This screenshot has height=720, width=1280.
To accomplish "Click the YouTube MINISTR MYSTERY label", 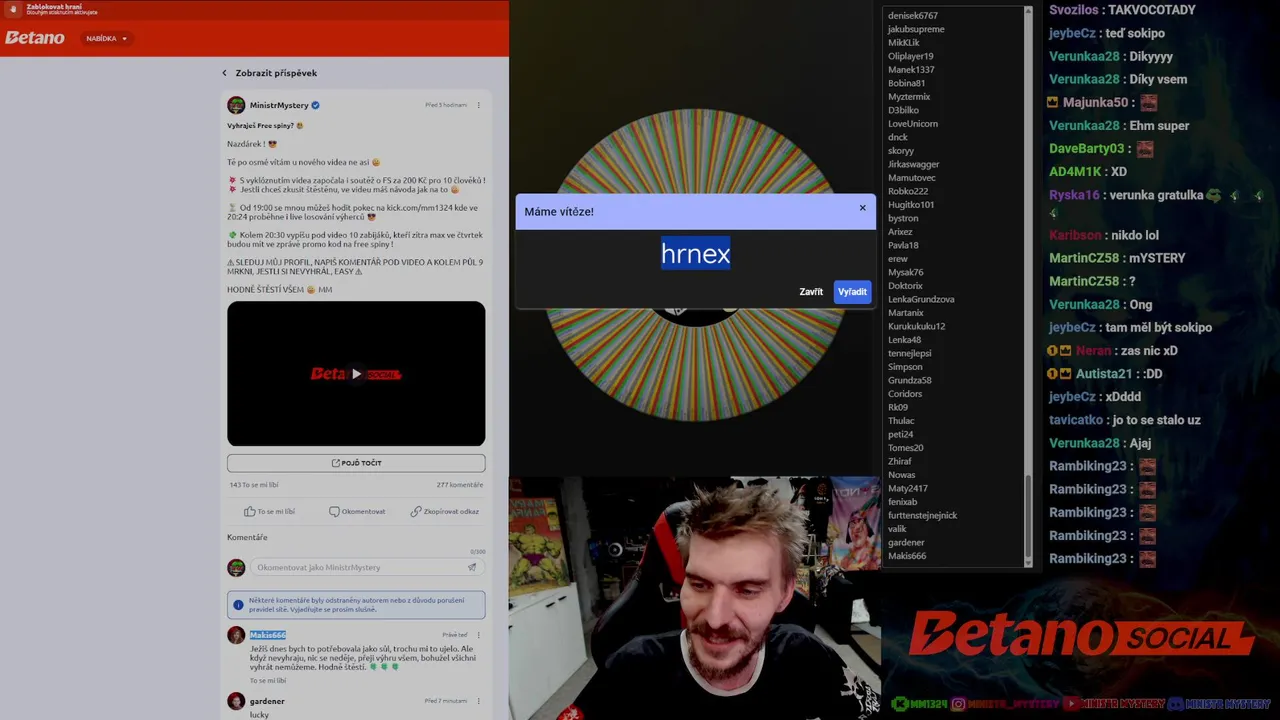I will (x=1113, y=704).
